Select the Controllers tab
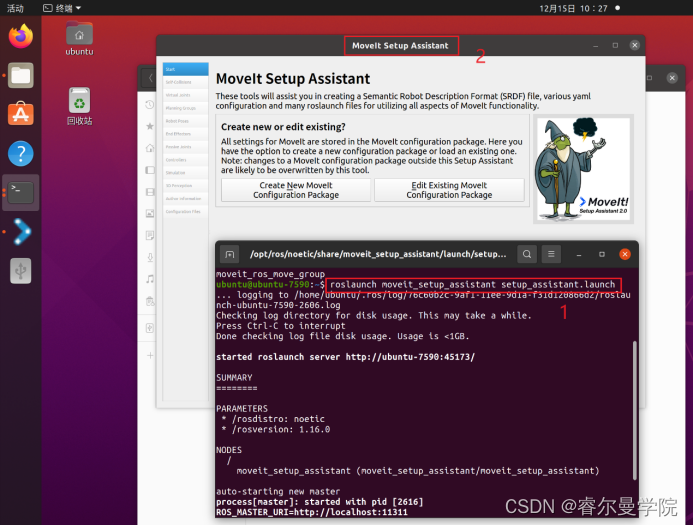Screen dimensions: 693x526 (186, 160)
